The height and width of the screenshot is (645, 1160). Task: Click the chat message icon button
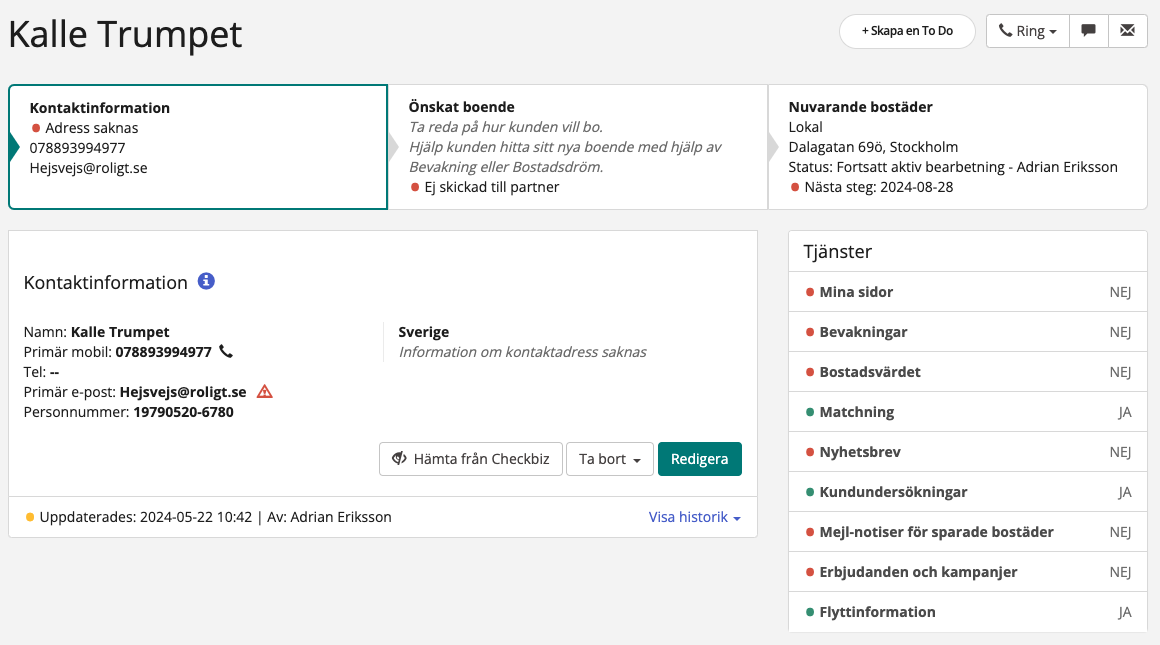[x=1088, y=31]
